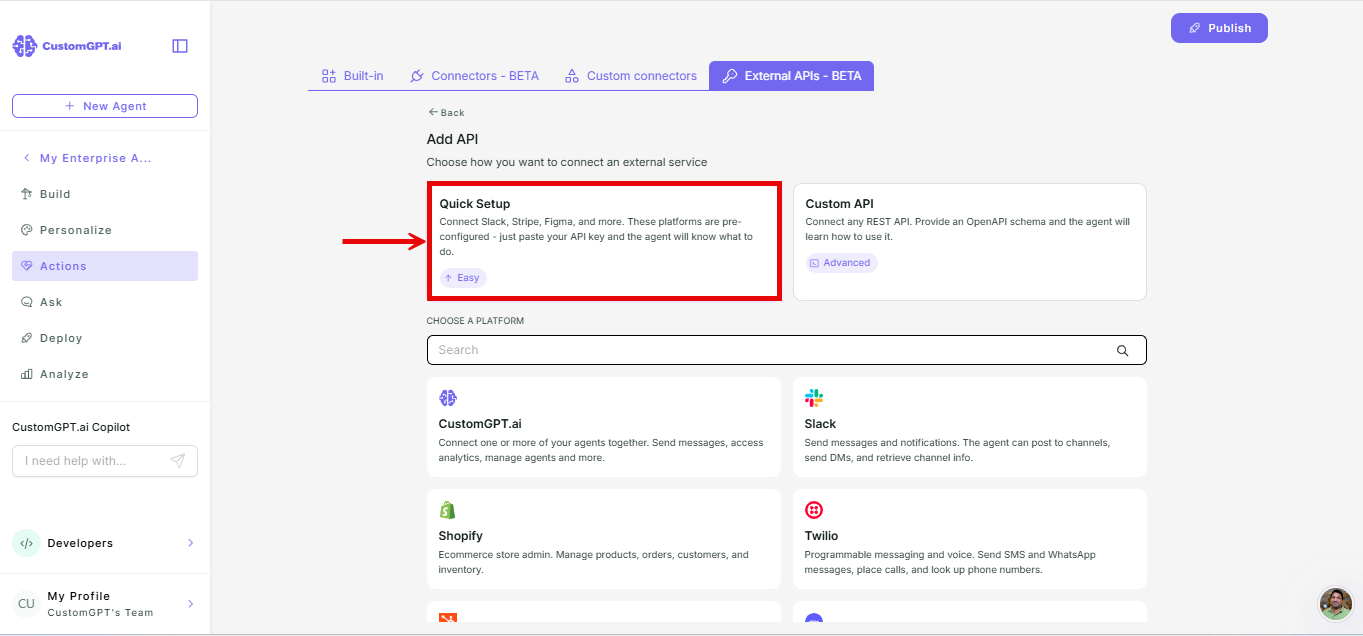This screenshot has height=636, width=1363.
Task: Click the Connectors plug icon
Action: click(x=417, y=76)
